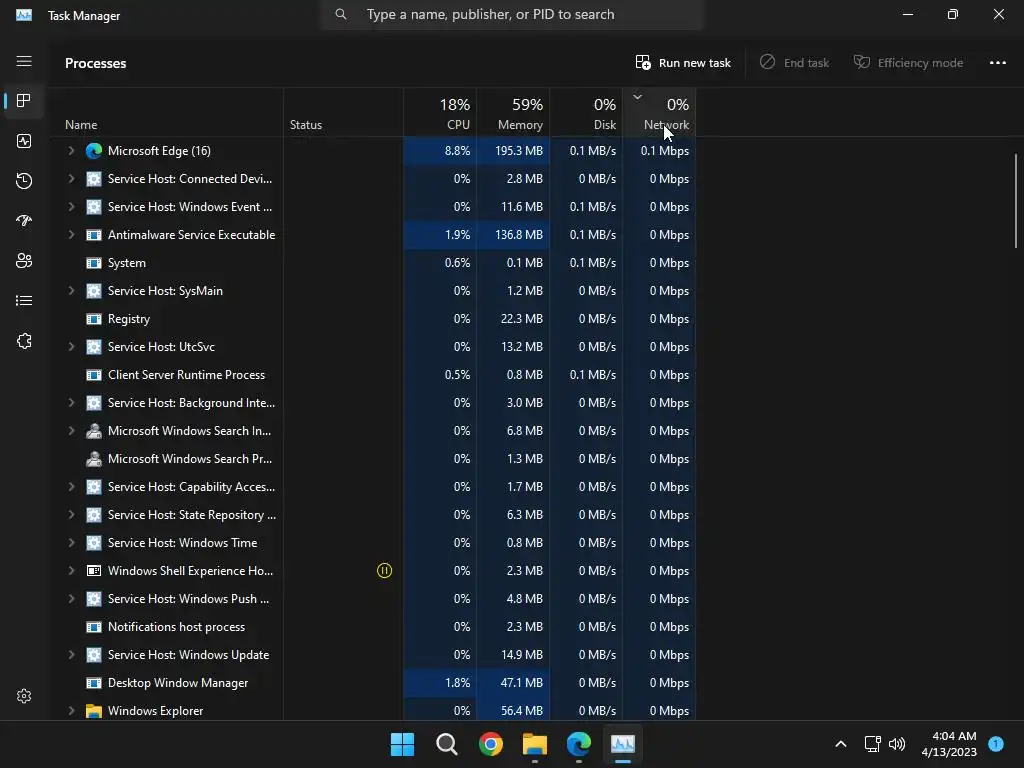Open the hamburger navigation menu
The image size is (1024, 768).
click(x=24, y=61)
